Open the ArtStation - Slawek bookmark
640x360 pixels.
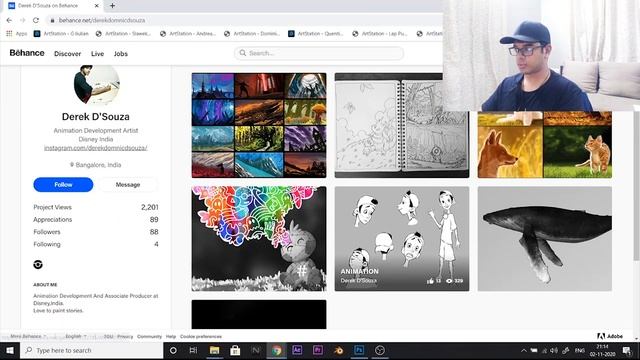click(x=123, y=33)
